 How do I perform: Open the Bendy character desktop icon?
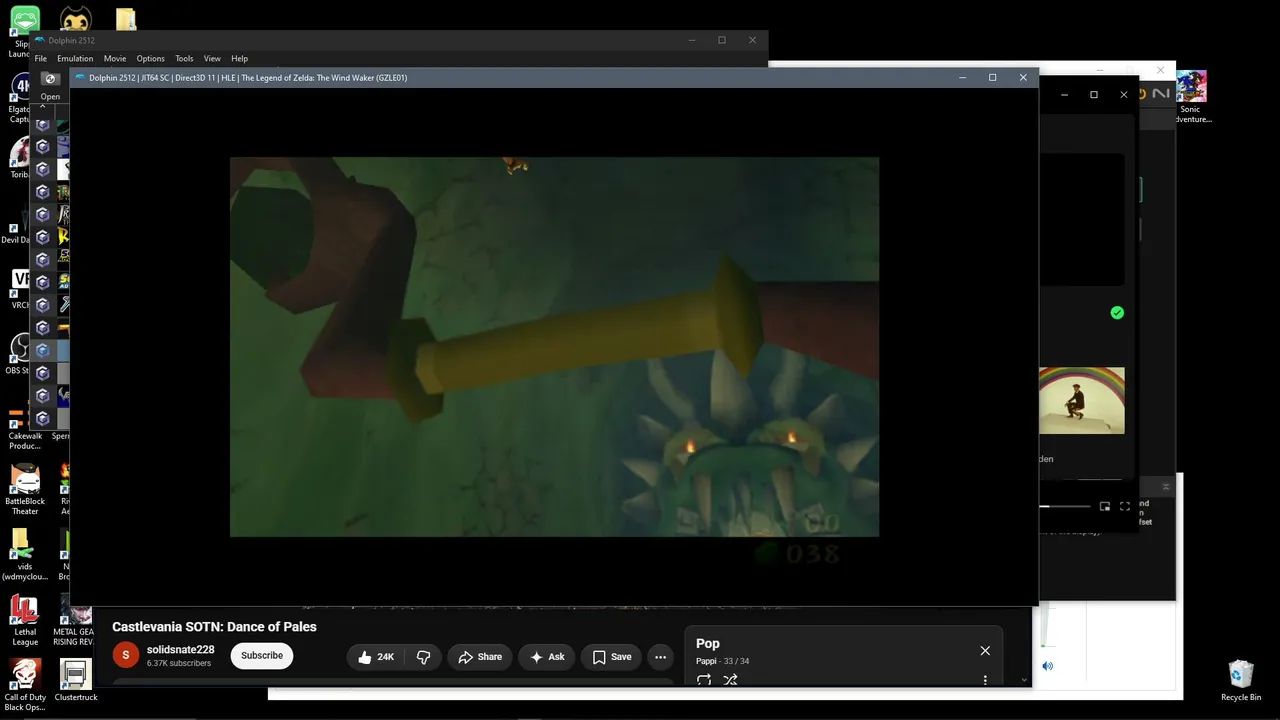(x=76, y=20)
